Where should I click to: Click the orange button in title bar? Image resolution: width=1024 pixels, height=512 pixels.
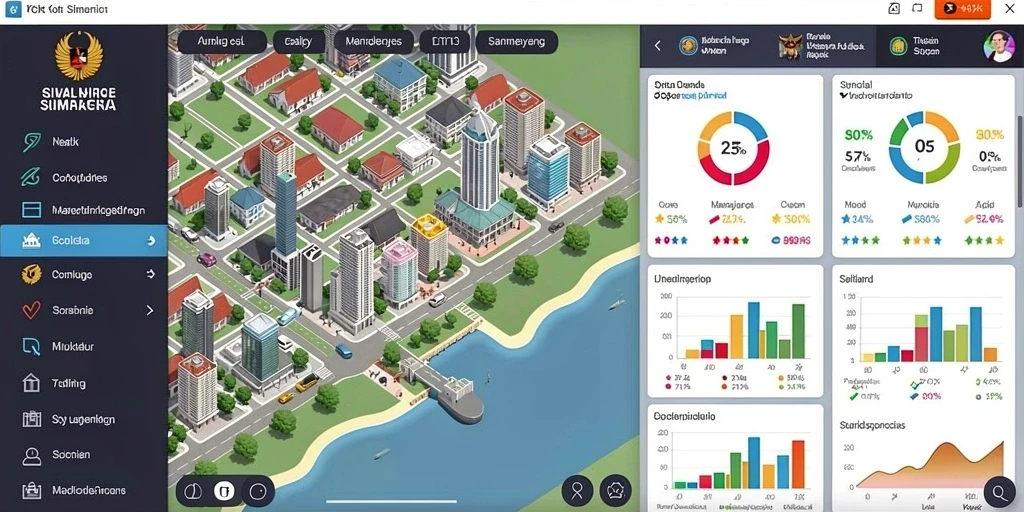pyautogui.click(x=962, y=8)
